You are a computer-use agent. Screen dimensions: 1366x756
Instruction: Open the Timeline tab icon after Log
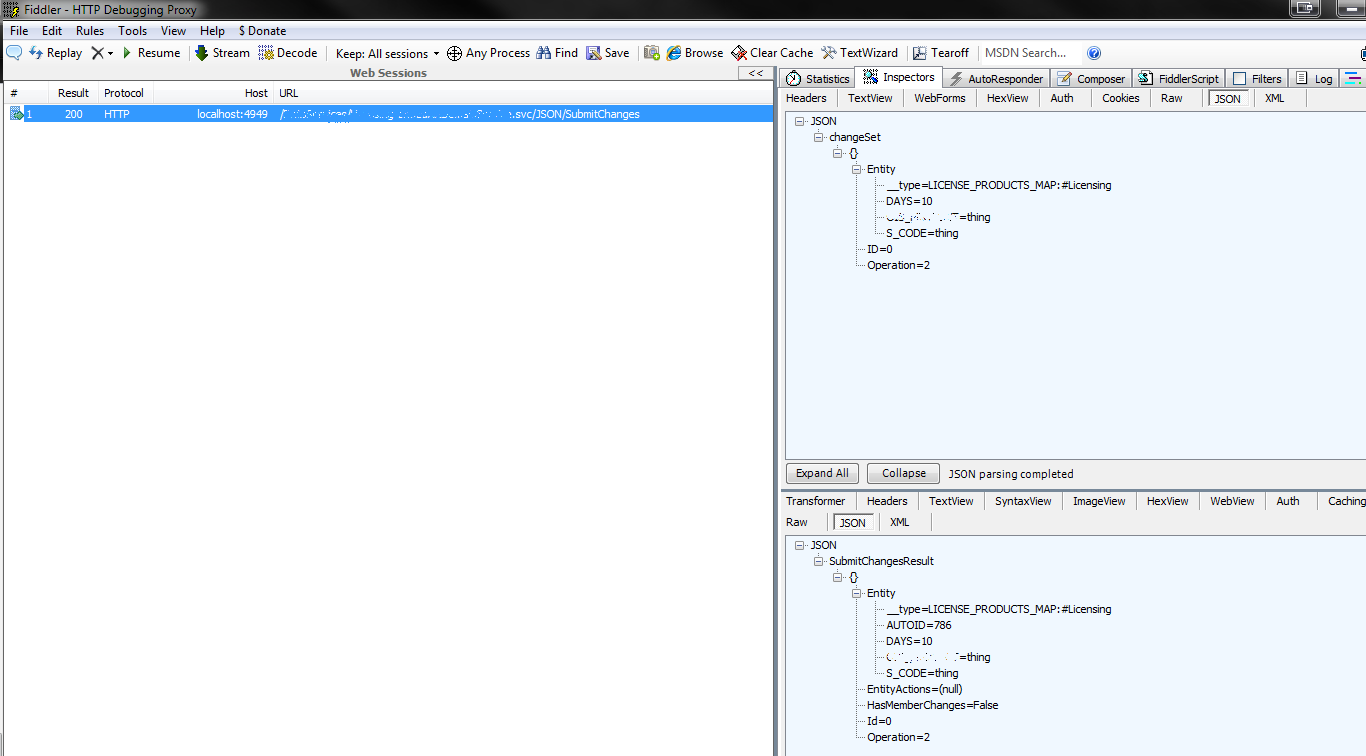(1353, 79)
